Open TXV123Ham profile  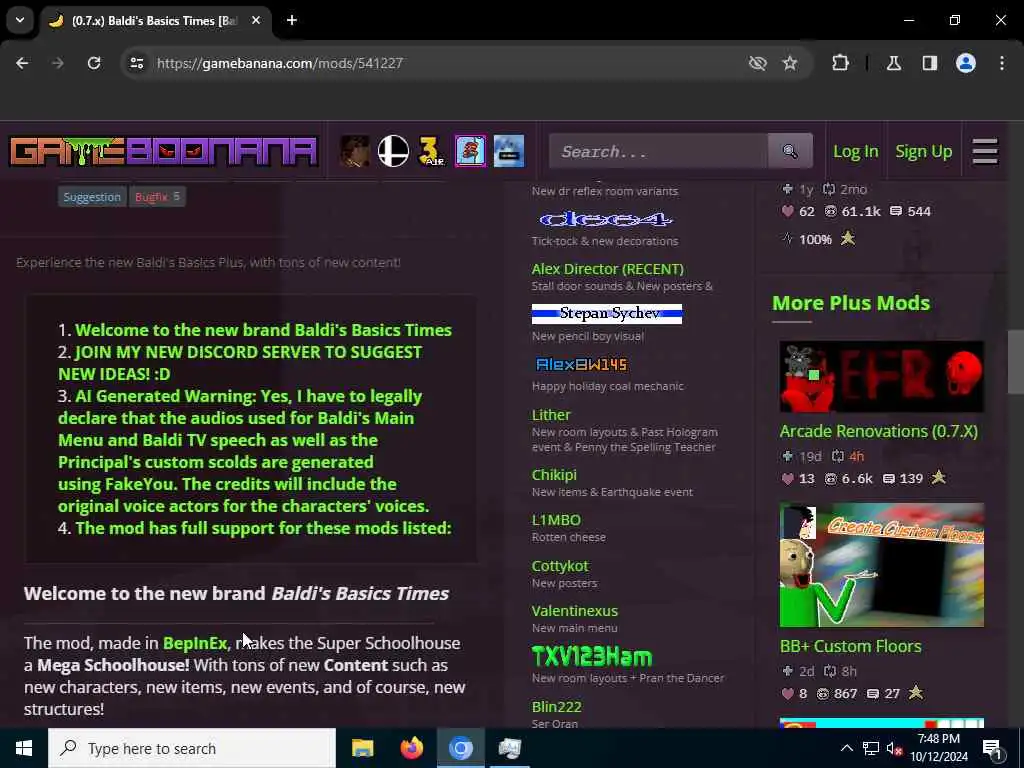coord(592,657)
